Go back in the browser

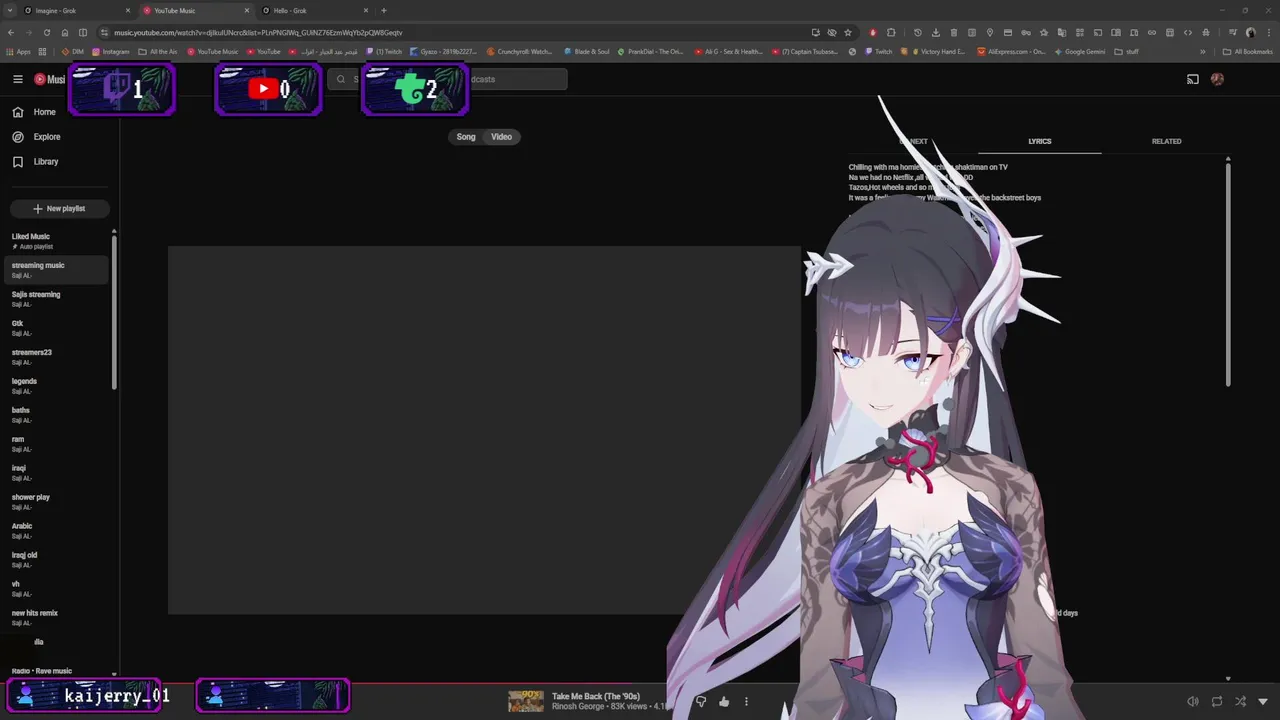(x=11, y=32)
